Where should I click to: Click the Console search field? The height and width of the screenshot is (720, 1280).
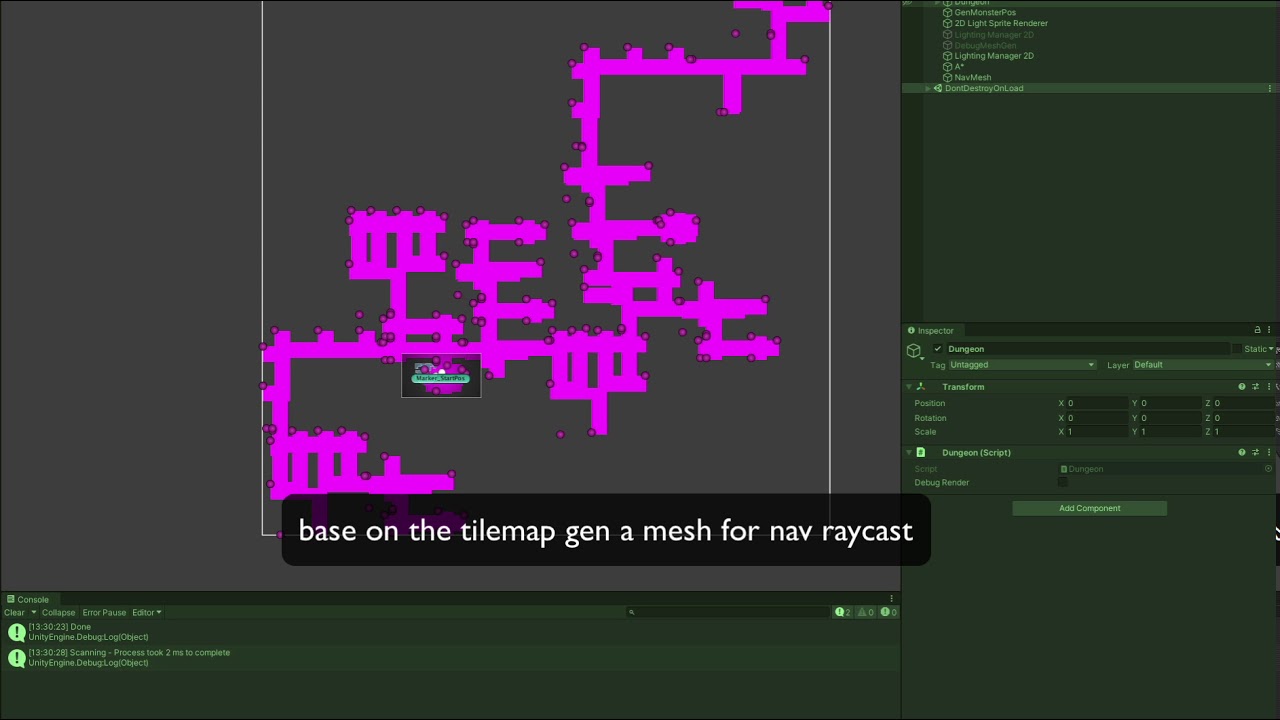point(728,612)
